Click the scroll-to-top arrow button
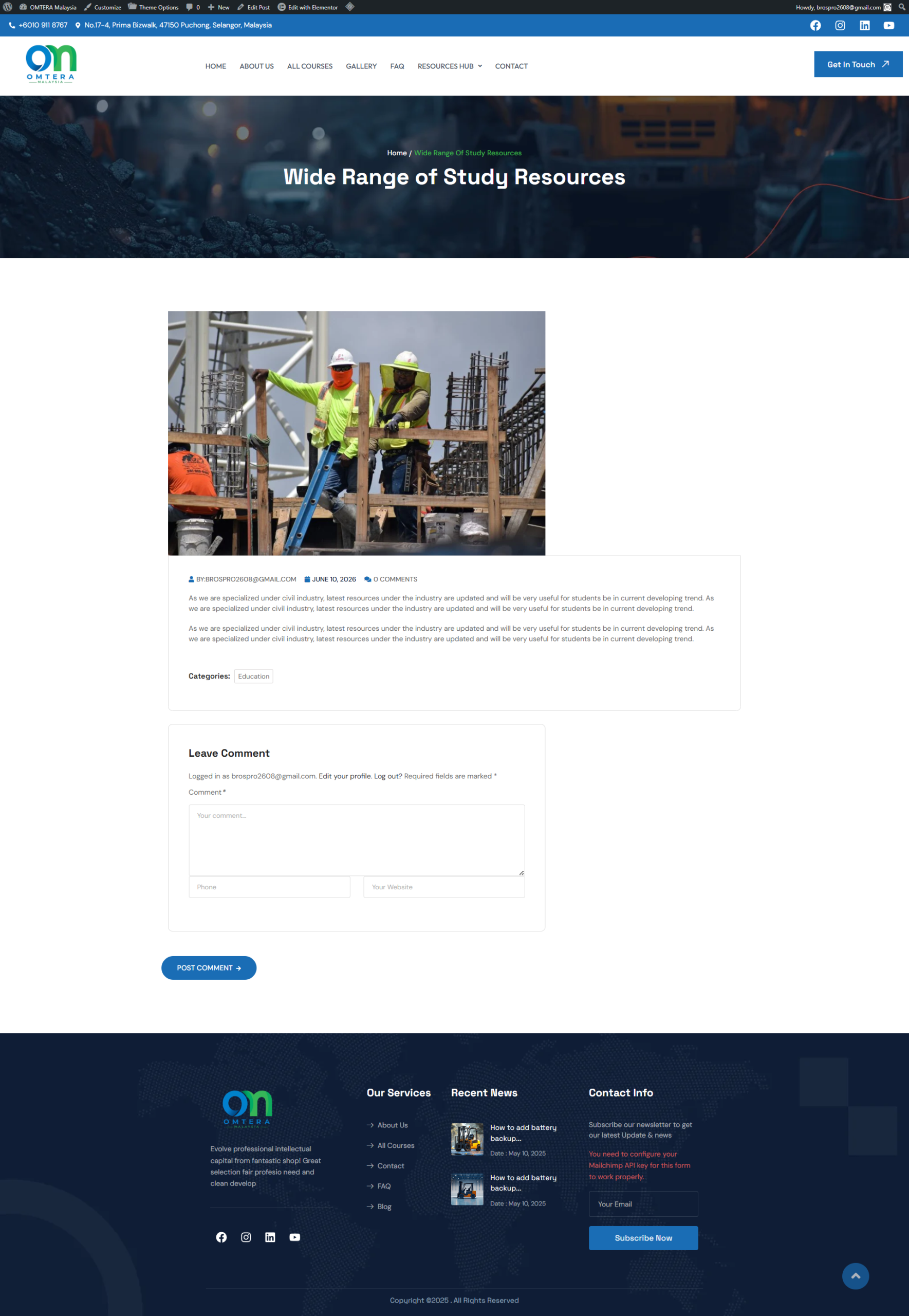Screen dimensions: 909x1316 856,1276
